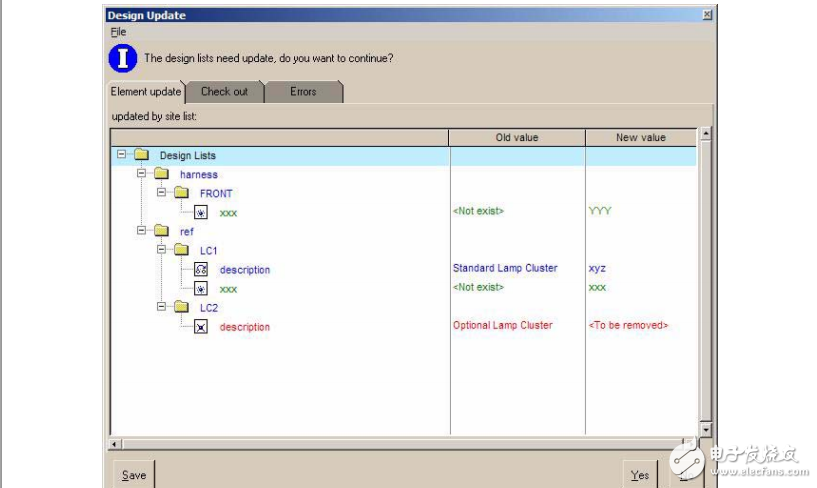This screenshot has width=817, height=488.
Task: Click the Save button
Action: (x=133, y=475)
